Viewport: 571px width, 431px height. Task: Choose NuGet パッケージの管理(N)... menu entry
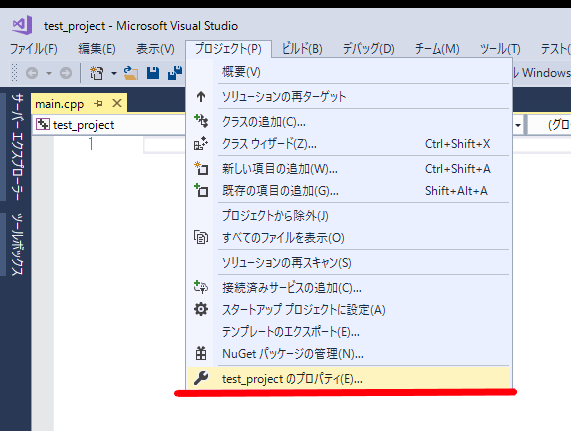point(349,353)
